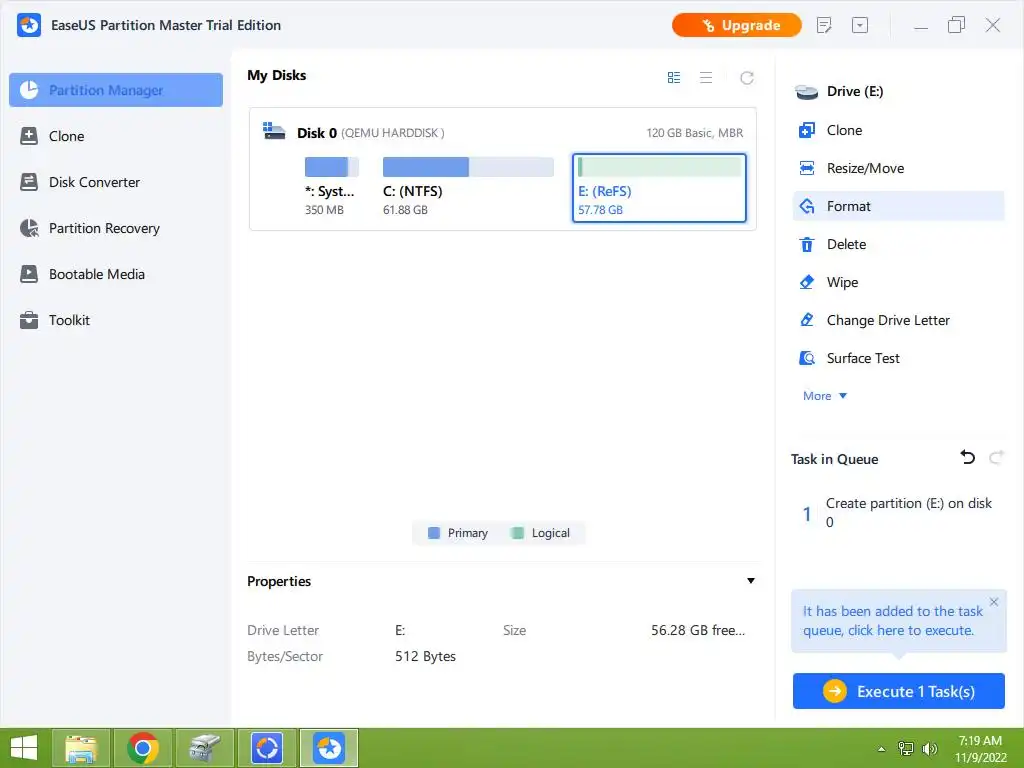The width and height of the screenshot is (1024, 768).
Task: Close the task queue notification tooltip
Action: [x=994, y=601]
